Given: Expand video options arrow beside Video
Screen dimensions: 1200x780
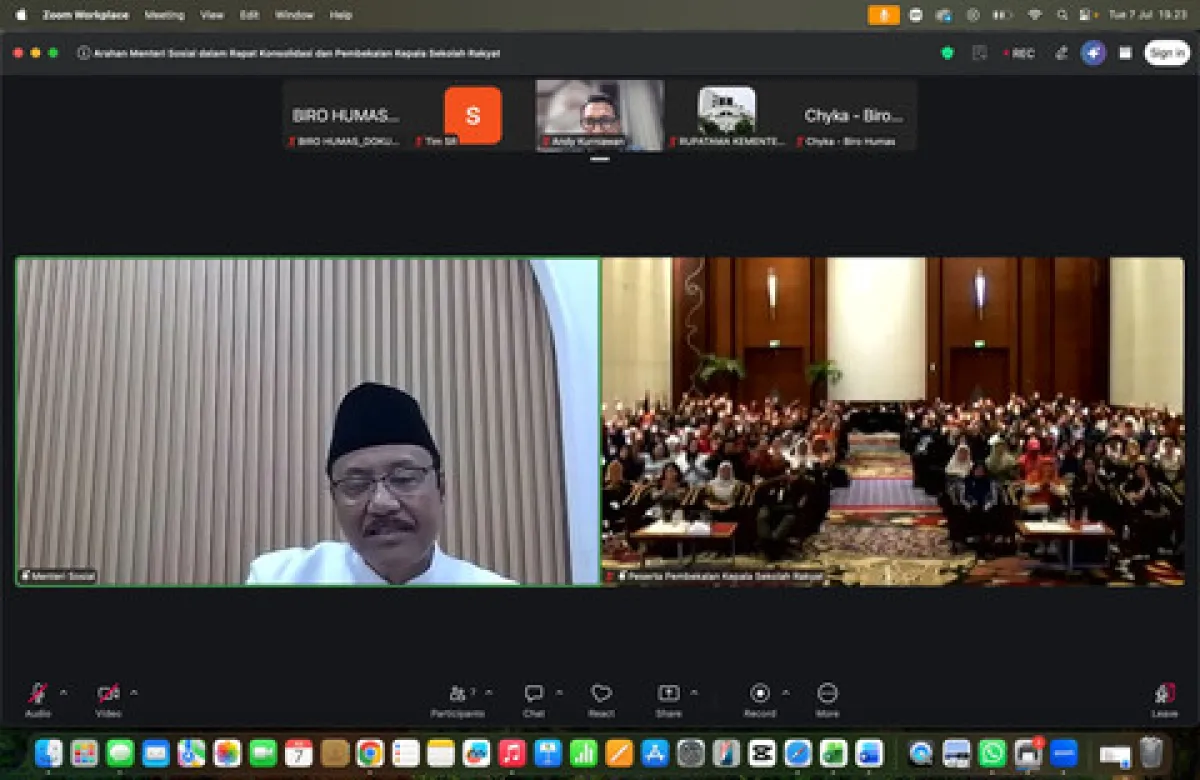Looking at the screenshot, I should (x=134, y=692).
